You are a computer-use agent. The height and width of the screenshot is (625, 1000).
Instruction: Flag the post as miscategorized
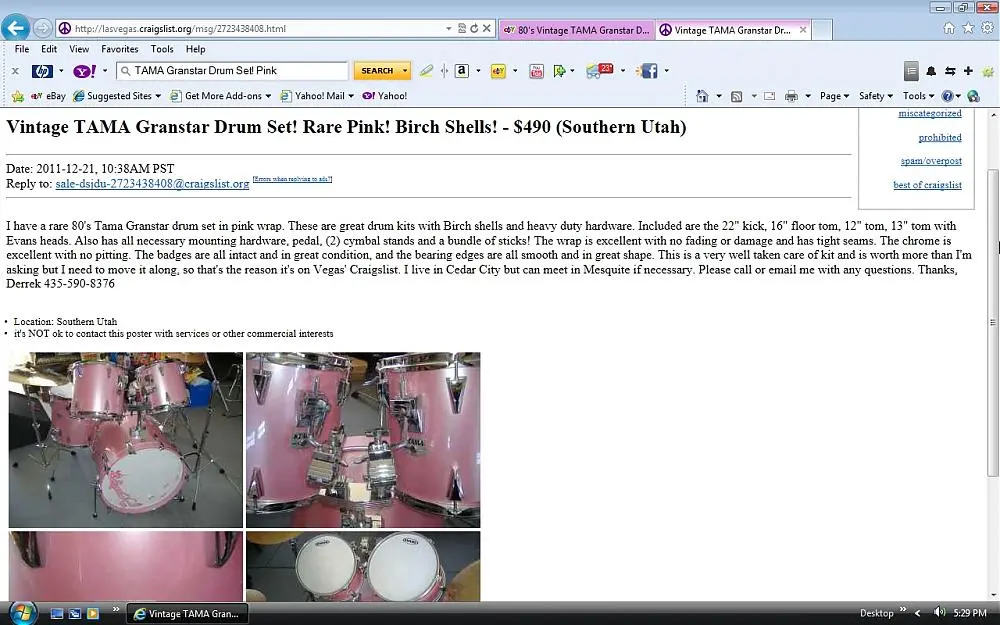pos(930,114)
